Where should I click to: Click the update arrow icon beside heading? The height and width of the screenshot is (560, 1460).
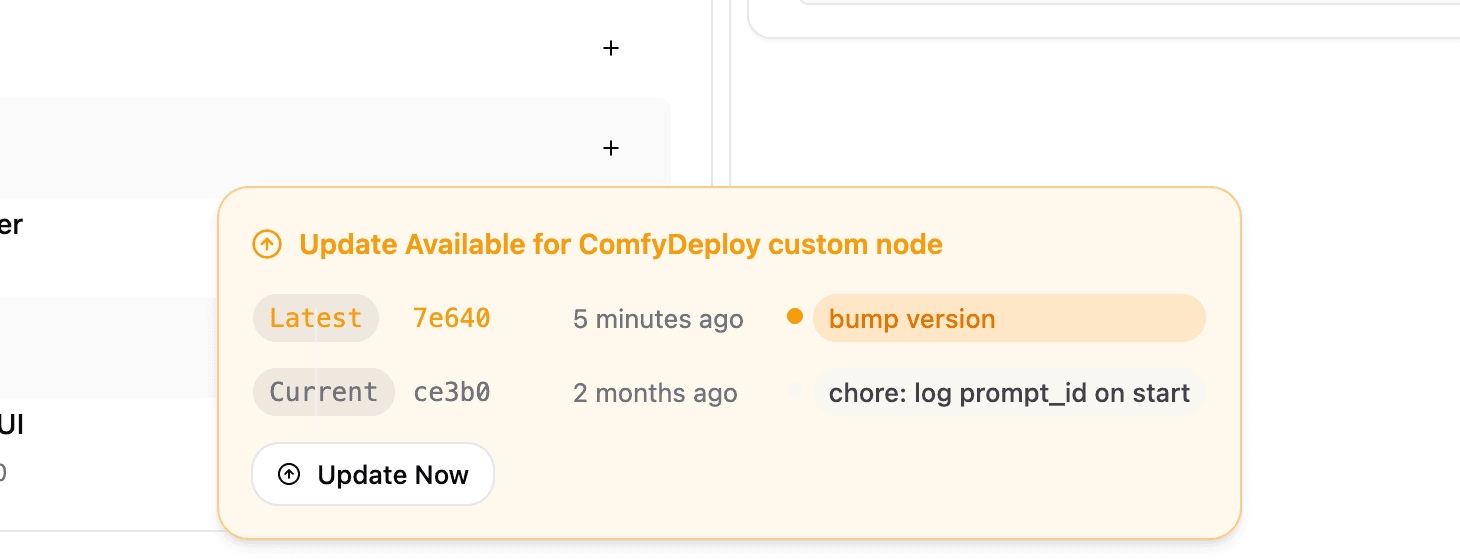[267, 244]
